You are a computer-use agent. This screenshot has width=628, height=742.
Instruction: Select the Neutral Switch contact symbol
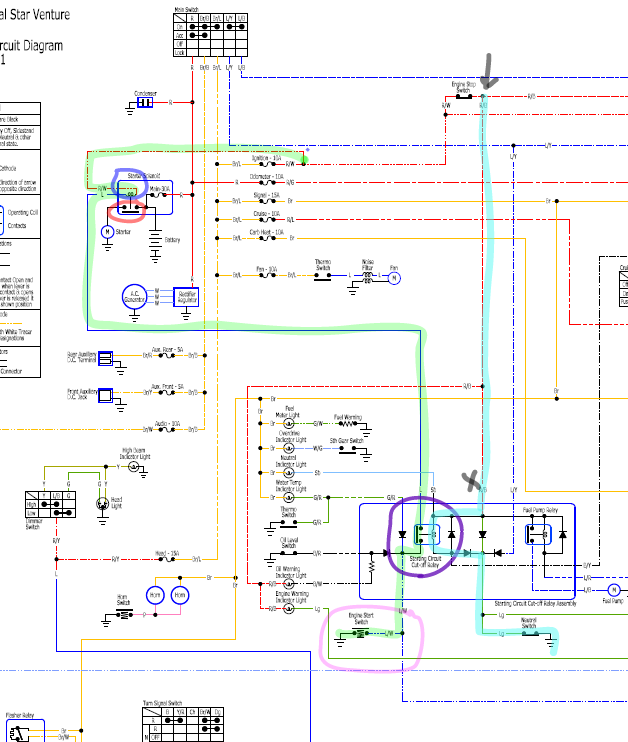530,633
